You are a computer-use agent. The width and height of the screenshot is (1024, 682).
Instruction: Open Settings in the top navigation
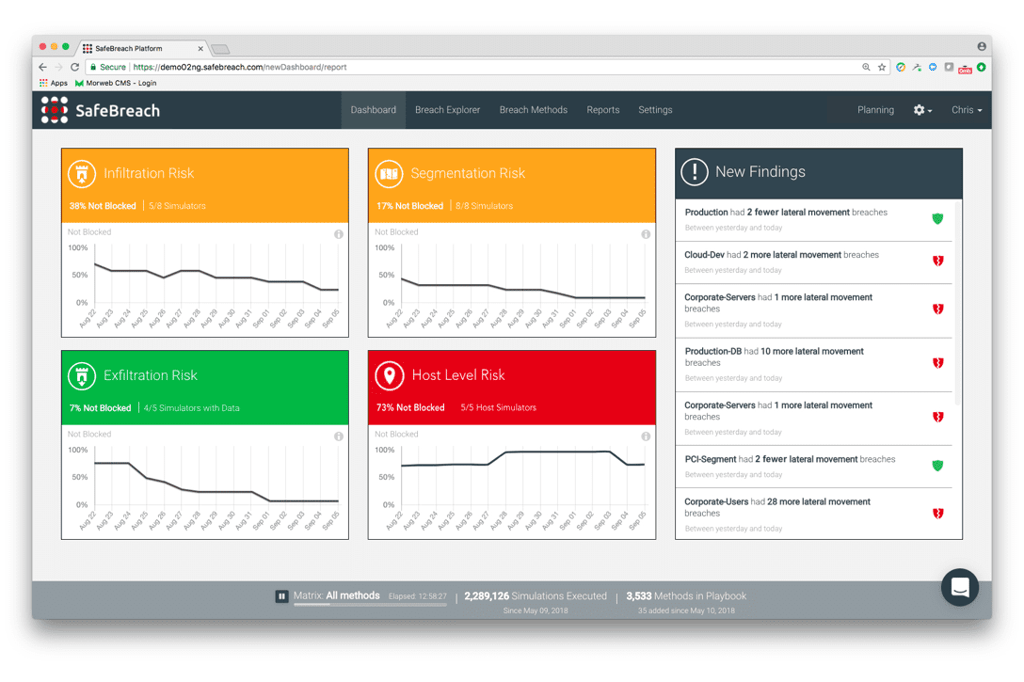tap(655, 110)
